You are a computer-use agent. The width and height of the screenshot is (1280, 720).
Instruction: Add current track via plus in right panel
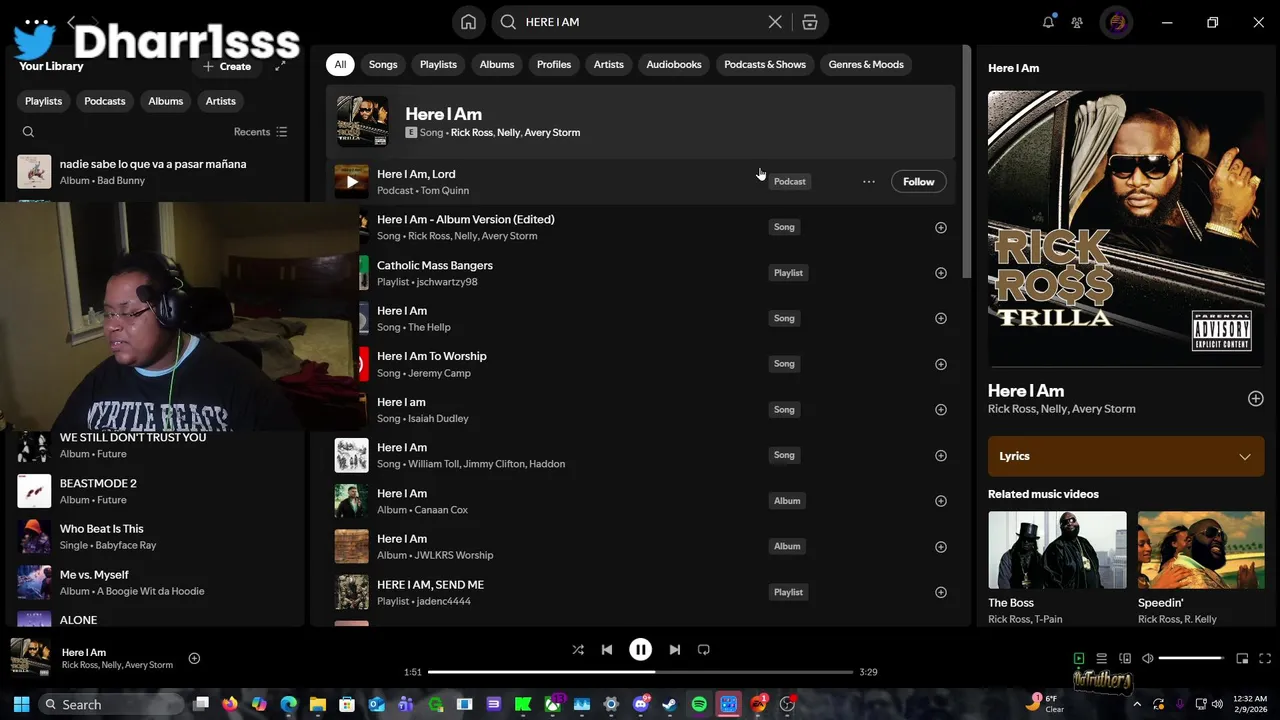tap(1255, 399)
